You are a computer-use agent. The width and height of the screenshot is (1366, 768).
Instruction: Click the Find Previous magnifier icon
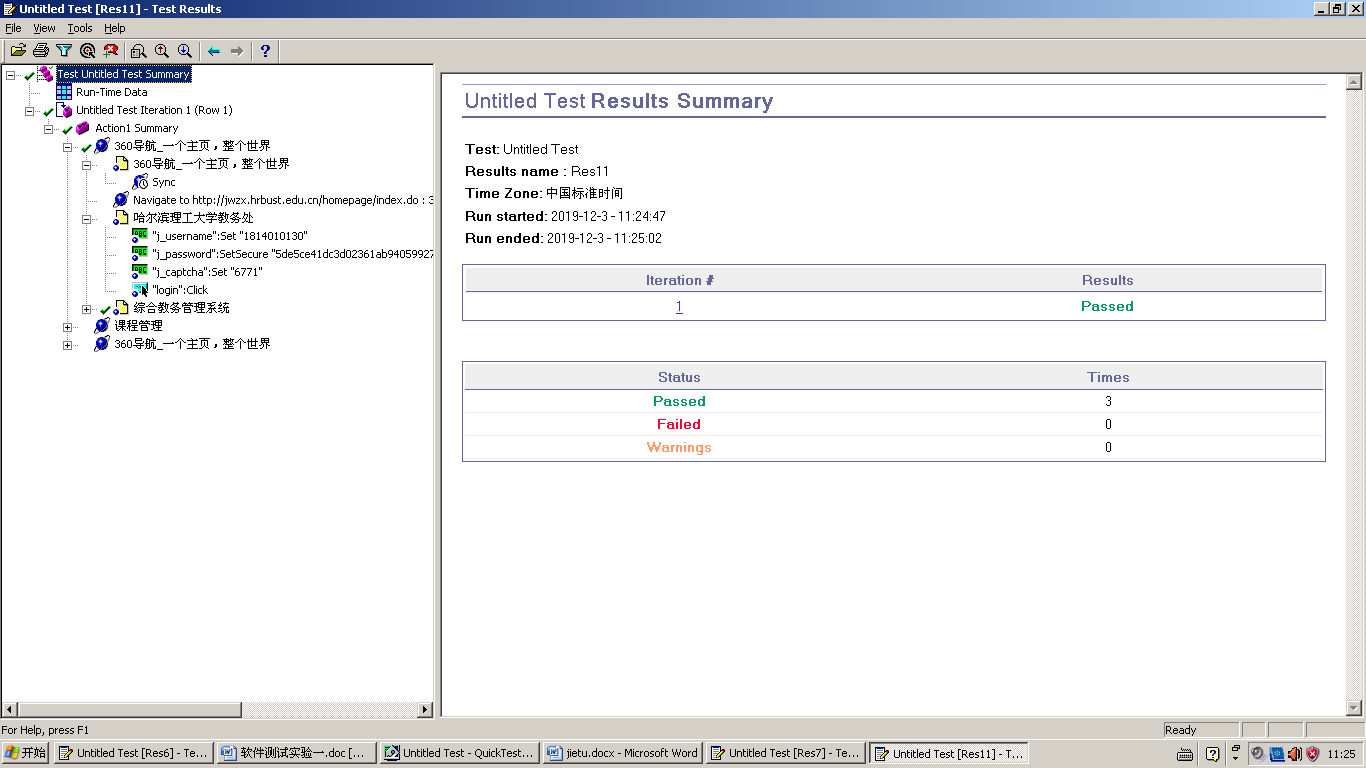(x=161, y=51)
